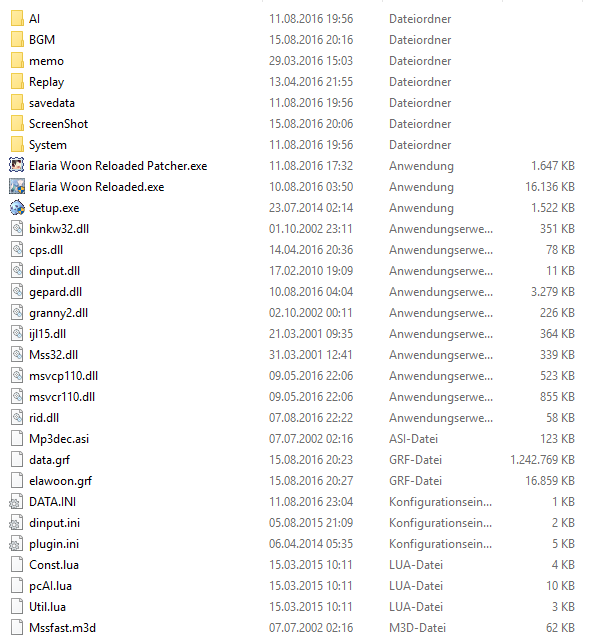Image resolution: width=606 pixels, height=641 pixels.
Task: Select the 'Const.lua' file name
Action: [x=54, y=565]
